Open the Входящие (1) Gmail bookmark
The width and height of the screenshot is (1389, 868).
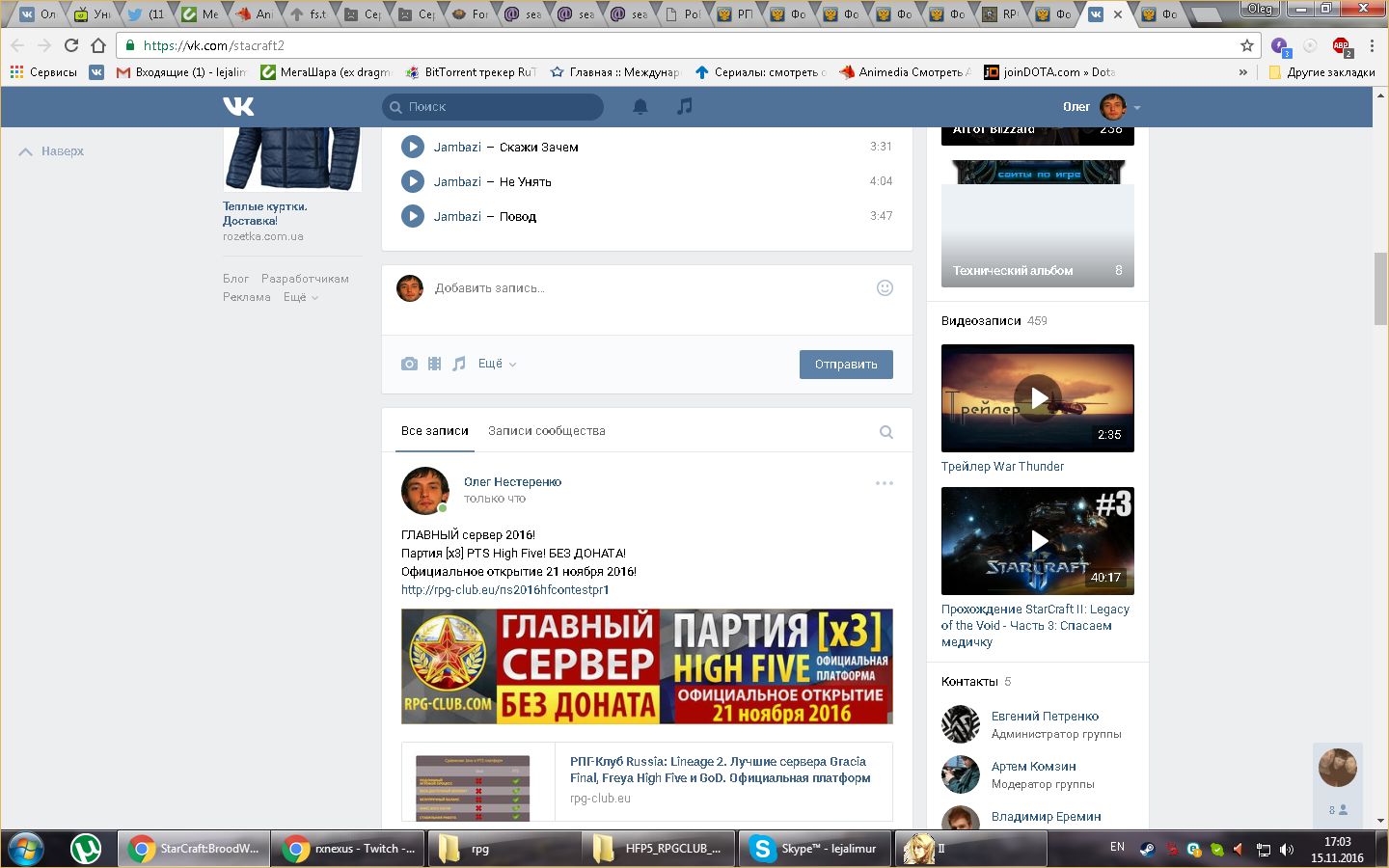pos(181,71)
